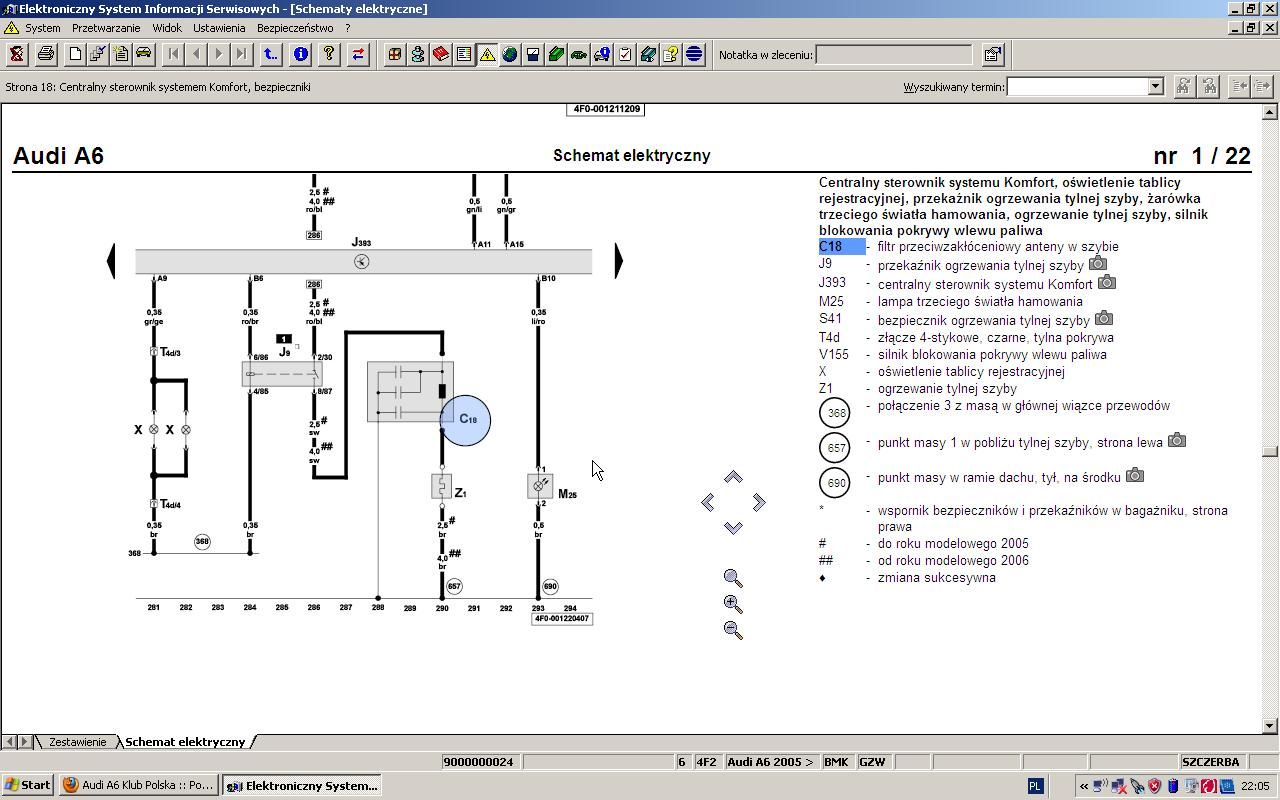
Task: Open the Wyszukiwany termin dropdown arrow
Action: point(1155,87)
